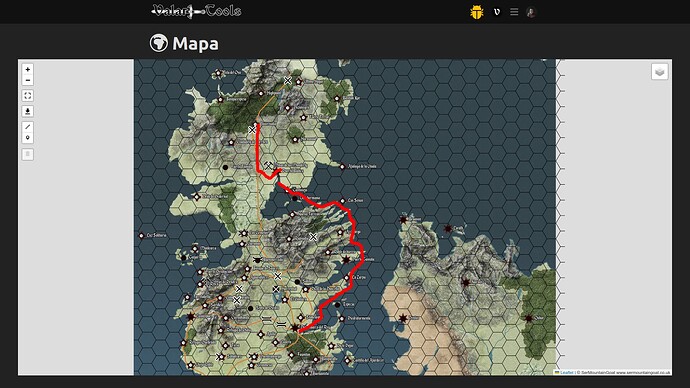Open the user avatar profile menu
Viewport: 690px width, 388px height.
pyautogui.click(x=531, y=12)
